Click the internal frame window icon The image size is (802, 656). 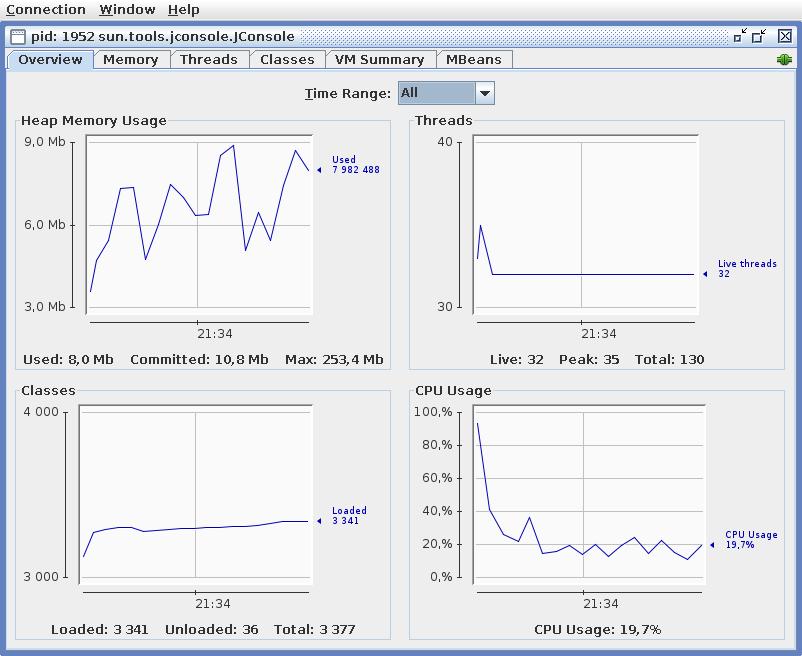(18, 37)
